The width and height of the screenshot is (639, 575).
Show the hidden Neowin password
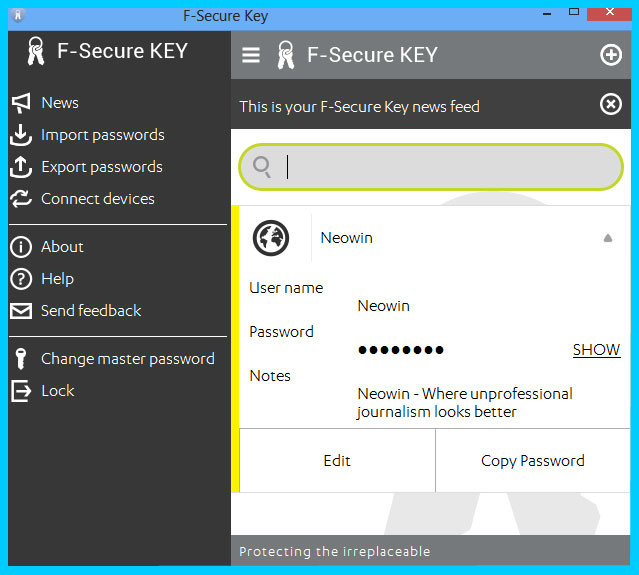point(596,350)
